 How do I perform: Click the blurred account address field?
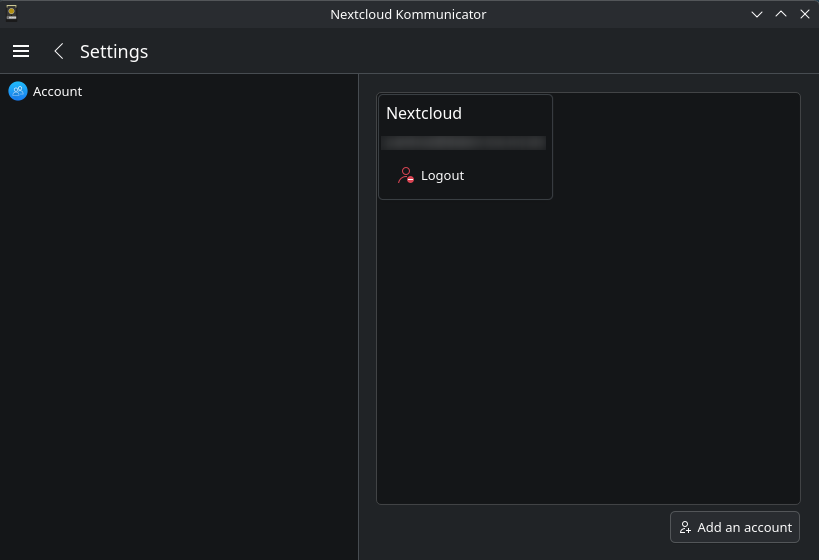[463, 143]
